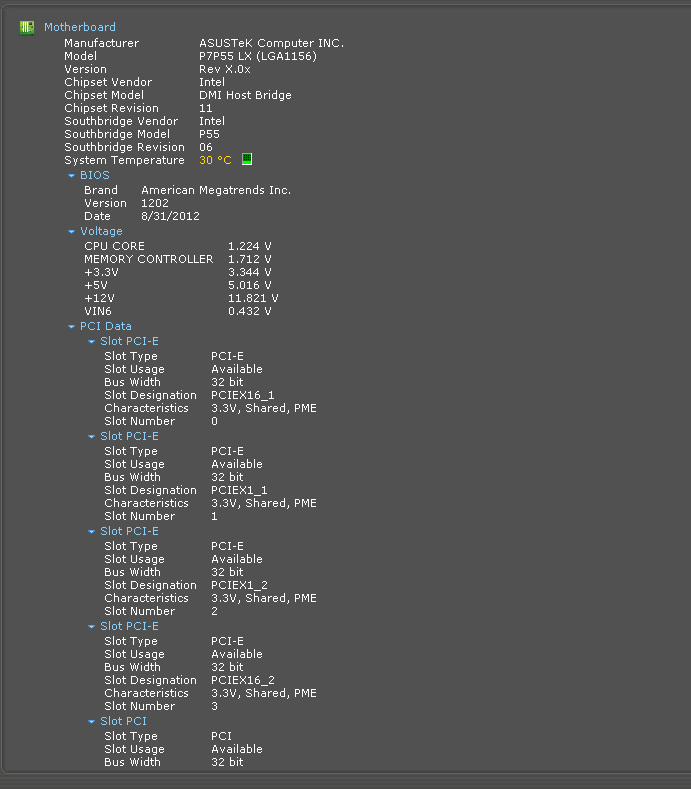The height and width of the screenshot is (789, 691).
Task: Collapse the Slot PCI-E group for PCIEX1_2
Action: click(92, 532)
